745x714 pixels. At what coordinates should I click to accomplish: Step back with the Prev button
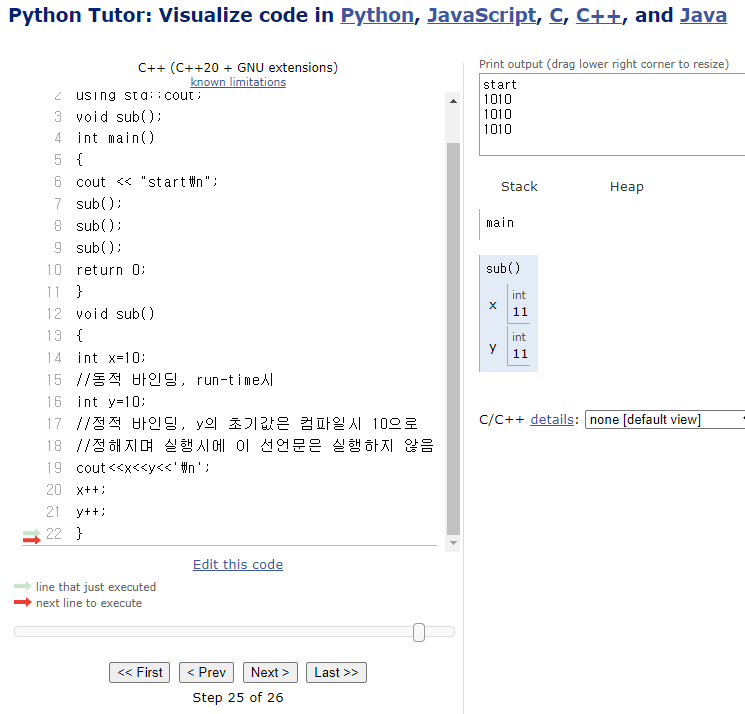tap(206, 672)
